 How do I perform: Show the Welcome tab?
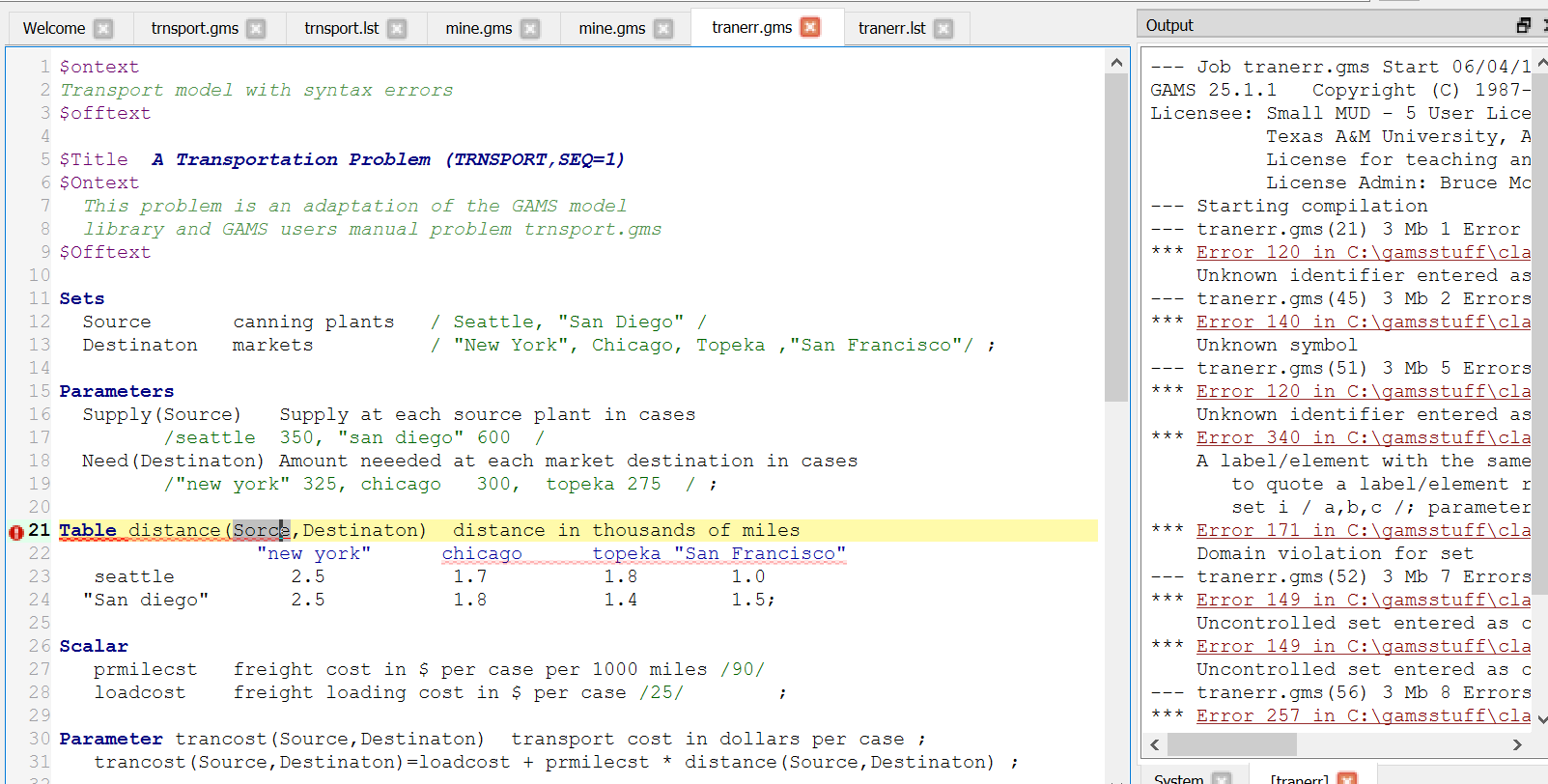[x=54, y=29]
